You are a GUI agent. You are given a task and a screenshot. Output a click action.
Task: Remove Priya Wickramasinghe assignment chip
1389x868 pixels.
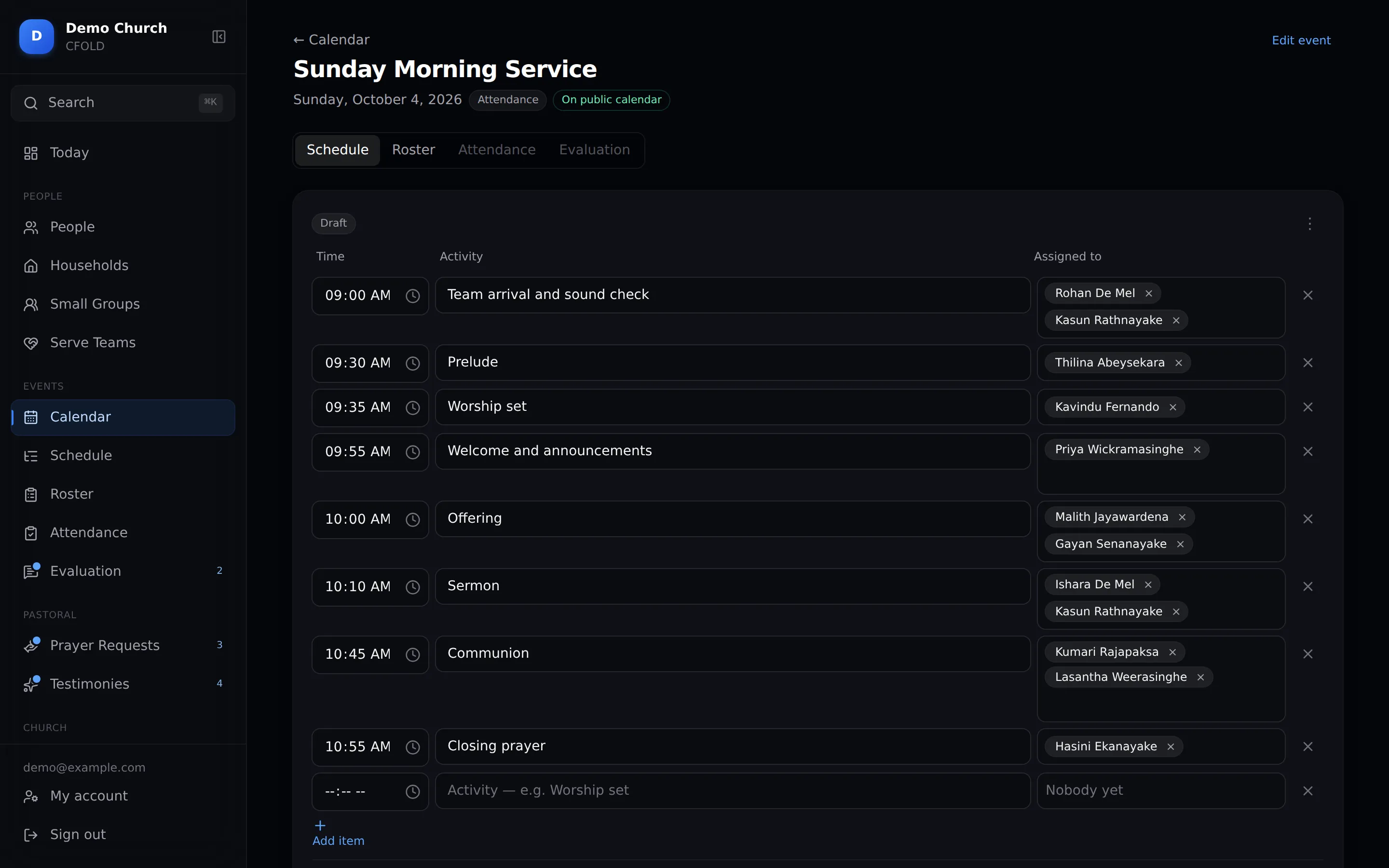[1197, 449]
